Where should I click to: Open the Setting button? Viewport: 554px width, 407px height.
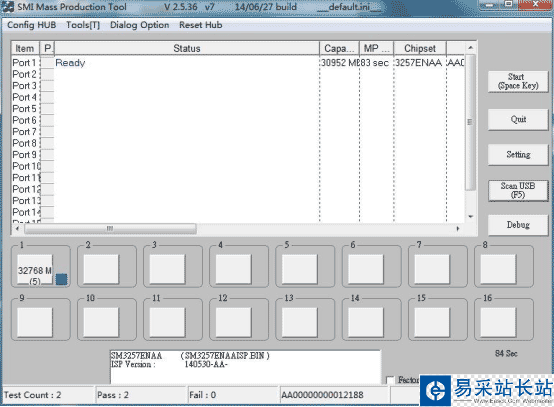[x=518, y=154]
